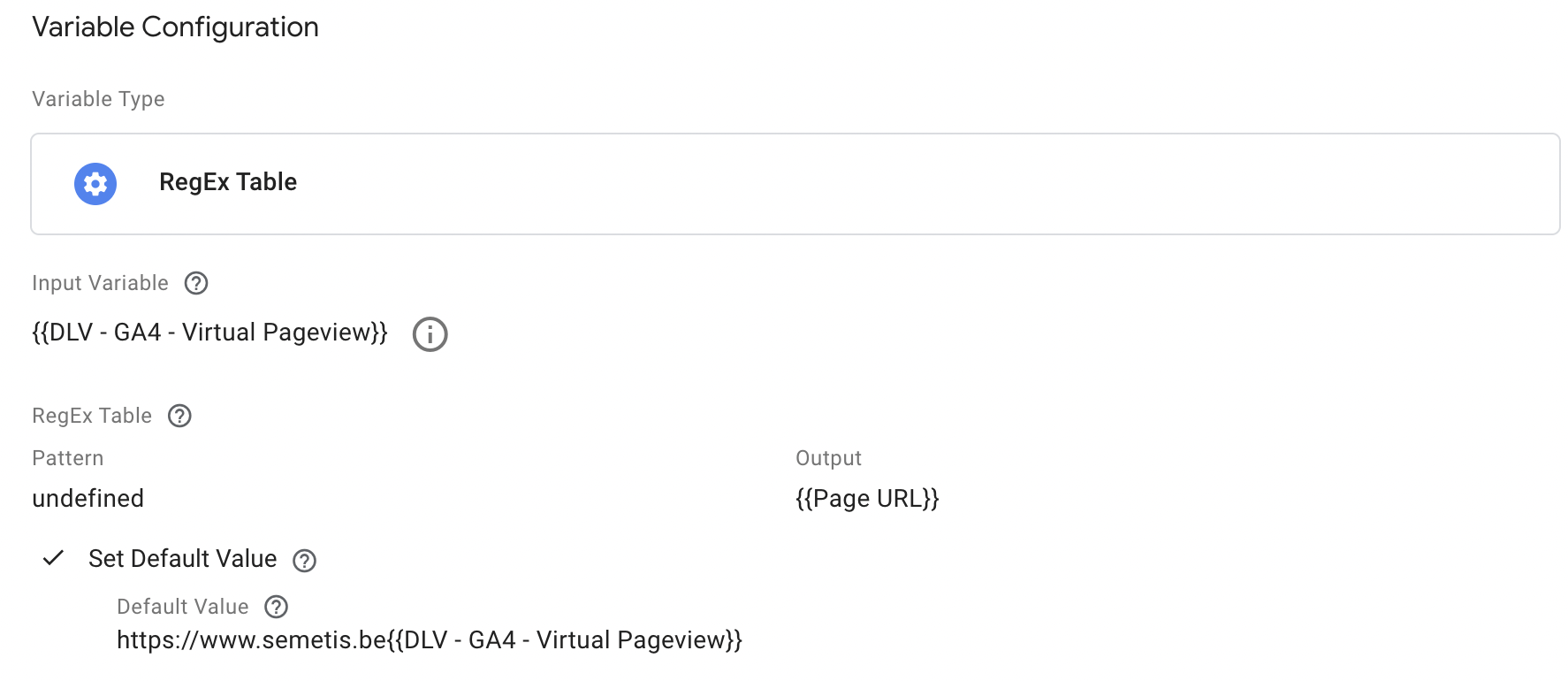The height and width of the screenshot is (681, 1568).
Task: Click the {{Page URL}} output value
Action: [867, 499]
